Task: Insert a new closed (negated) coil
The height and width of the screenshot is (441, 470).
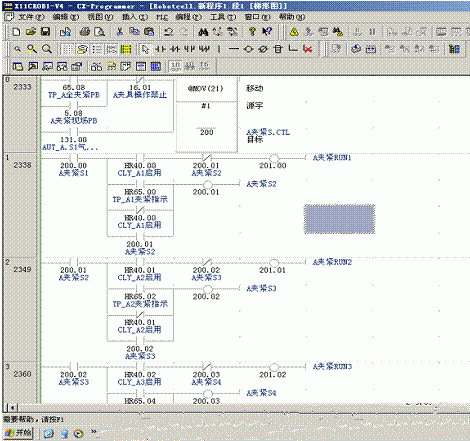Action: tap(263, 49)
